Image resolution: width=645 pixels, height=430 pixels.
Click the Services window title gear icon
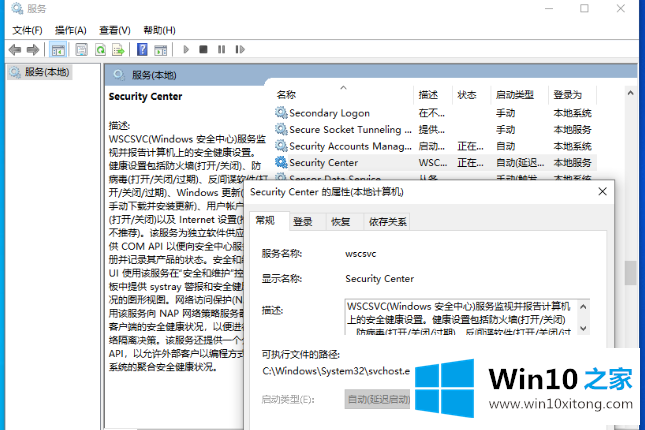pos(17,8)
